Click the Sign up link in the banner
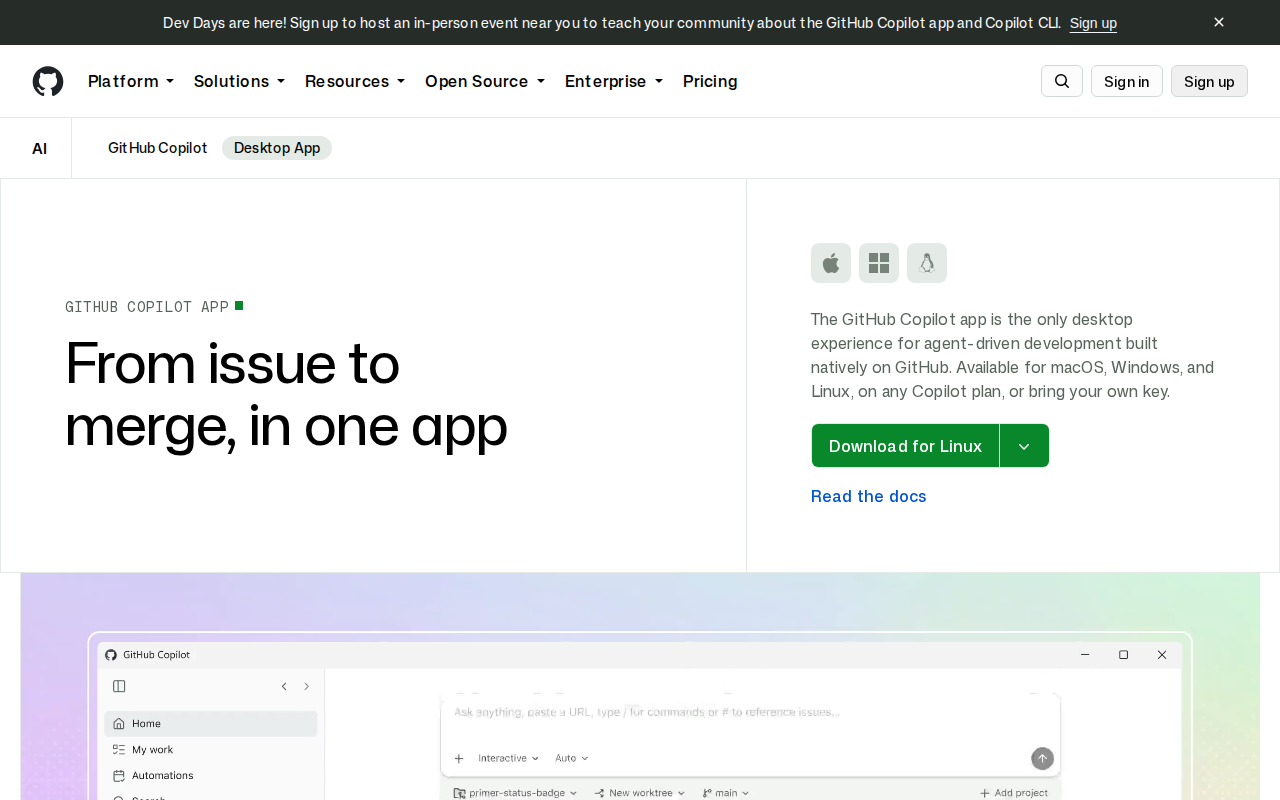Viewport: 1280px width, 800px height. coord(1093,23)
